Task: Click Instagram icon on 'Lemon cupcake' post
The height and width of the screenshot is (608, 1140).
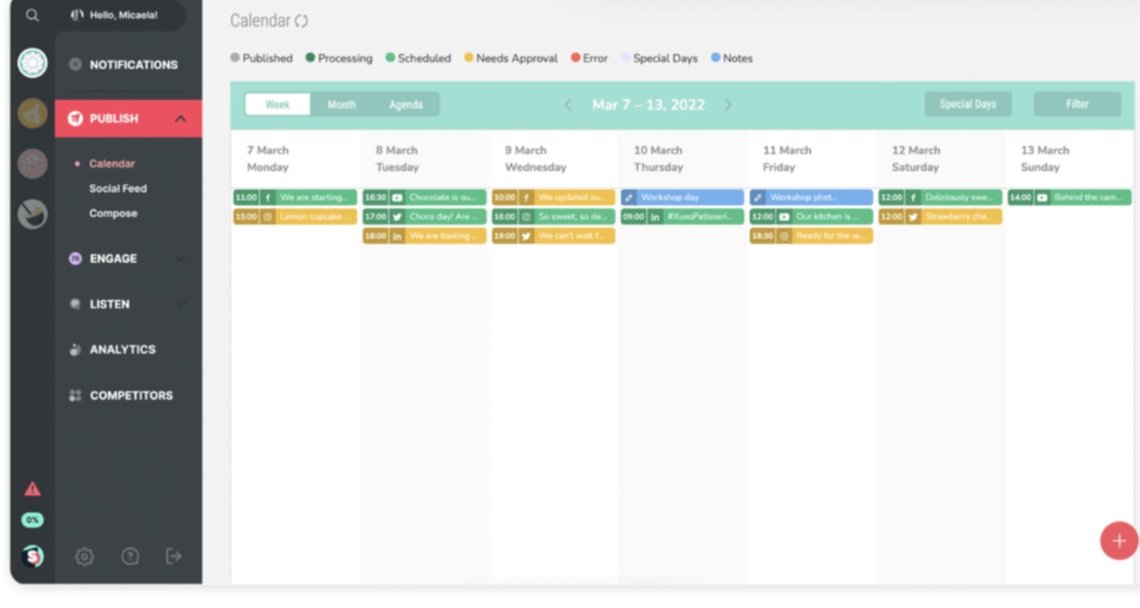Action: (268, 217)
